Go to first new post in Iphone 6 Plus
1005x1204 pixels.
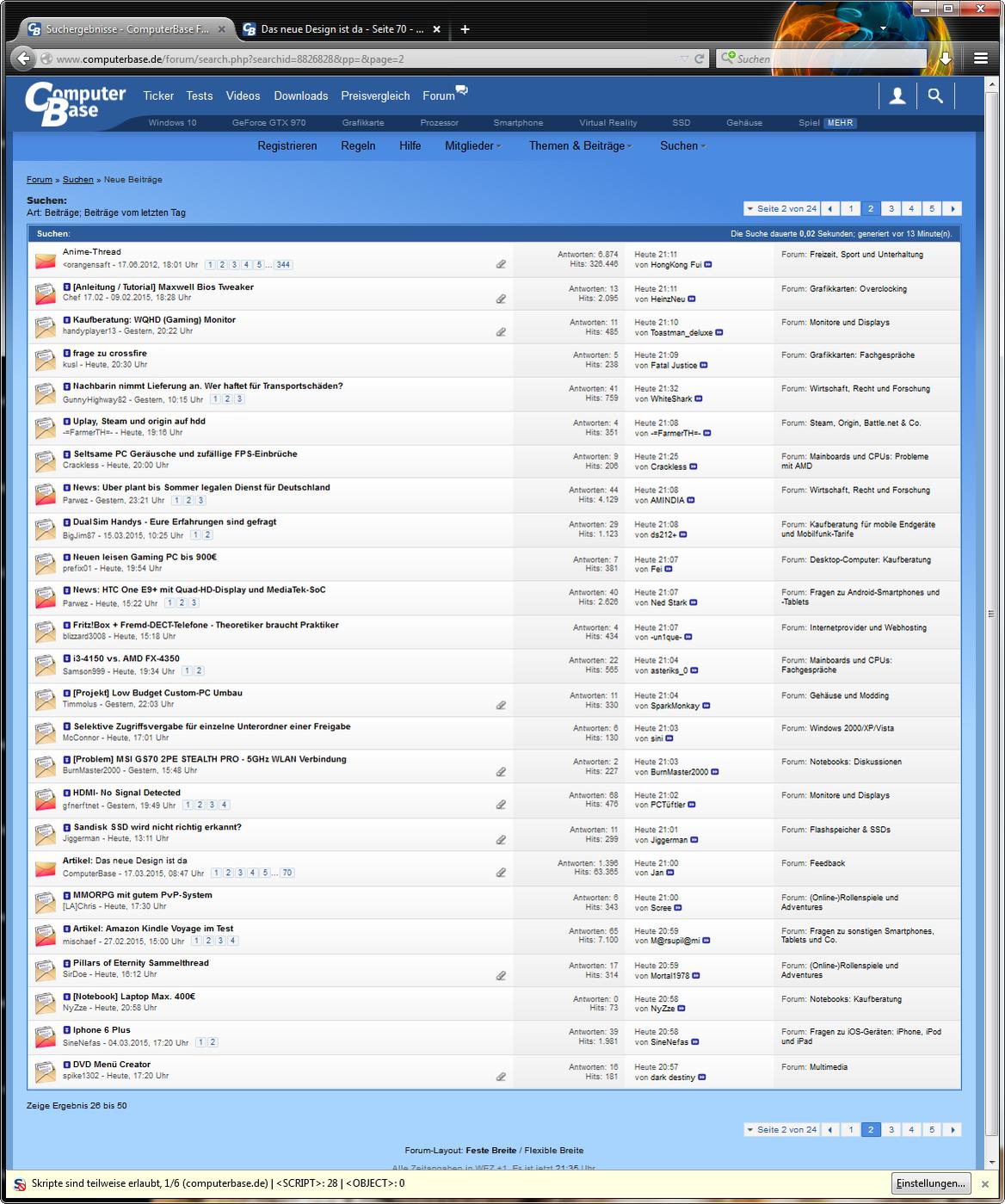point(67,1030)
